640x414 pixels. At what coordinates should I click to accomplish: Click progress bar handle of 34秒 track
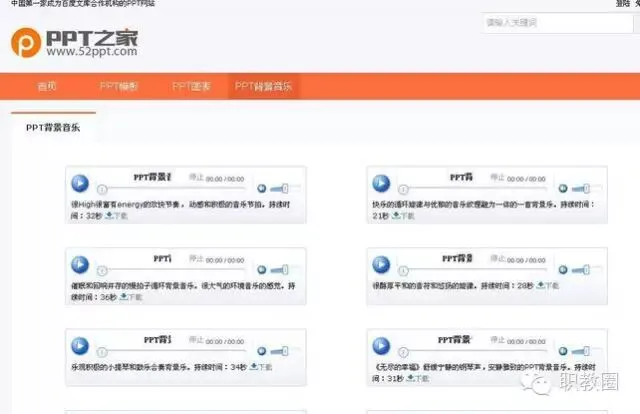102,352
